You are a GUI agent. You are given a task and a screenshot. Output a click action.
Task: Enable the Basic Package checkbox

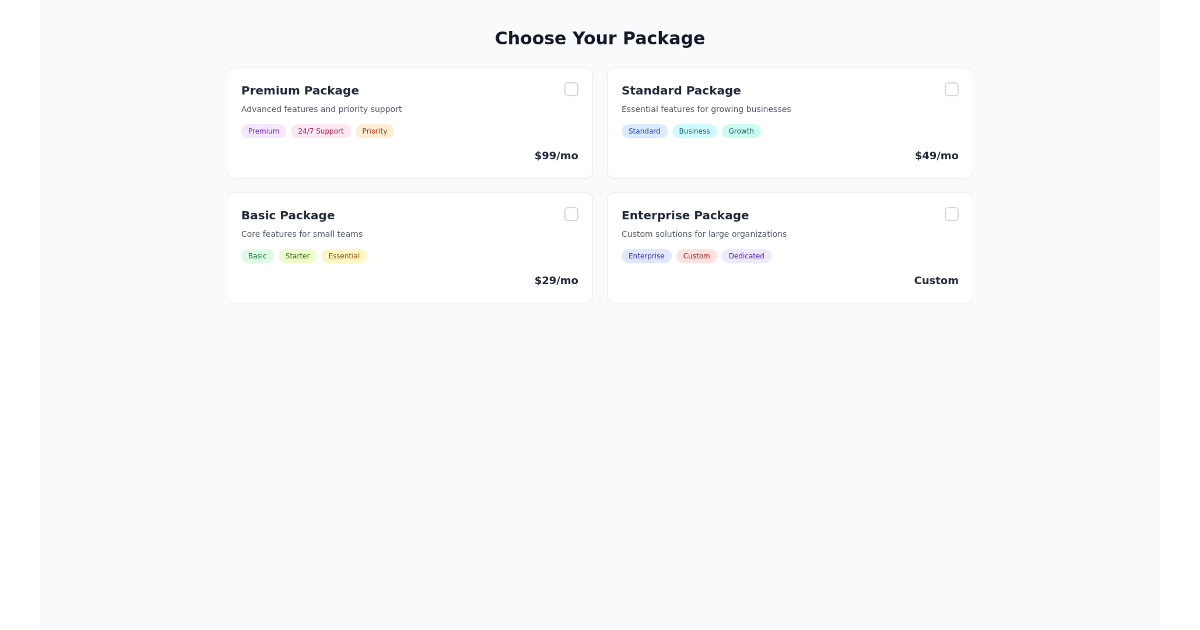click(x=571, y=214)
